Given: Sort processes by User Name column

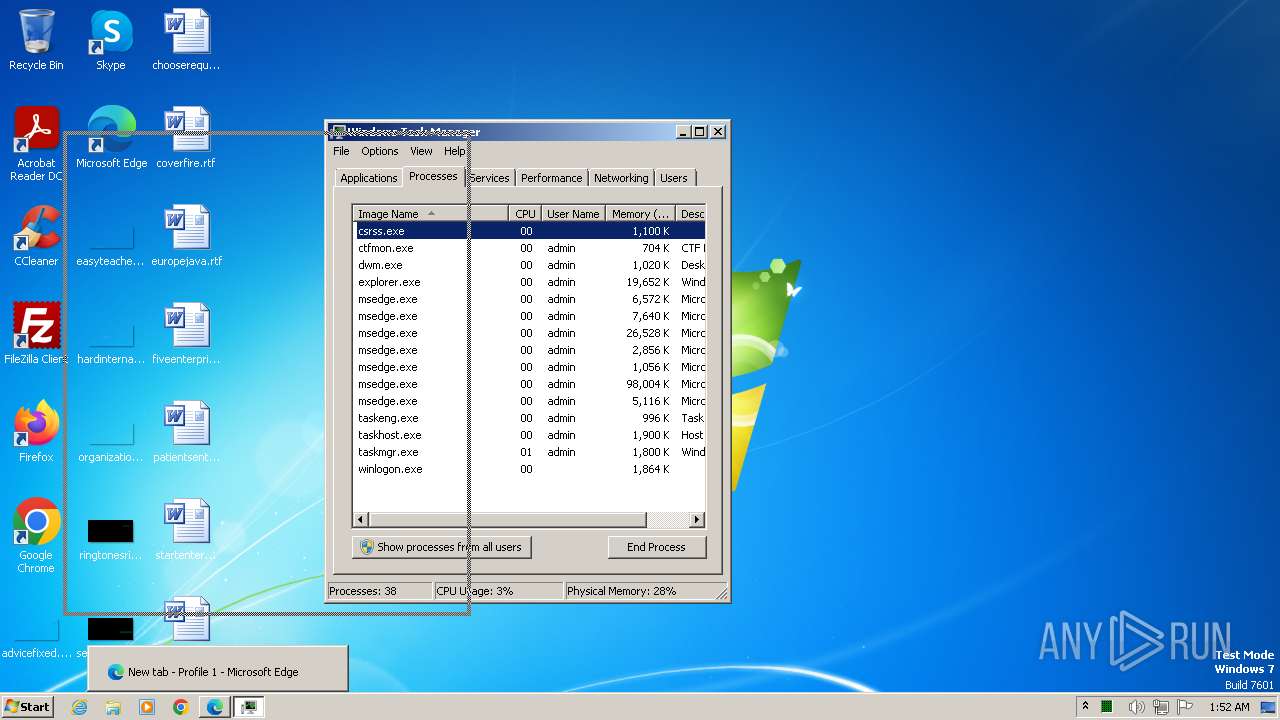Looking at the screenshot, I should [573, 213].
